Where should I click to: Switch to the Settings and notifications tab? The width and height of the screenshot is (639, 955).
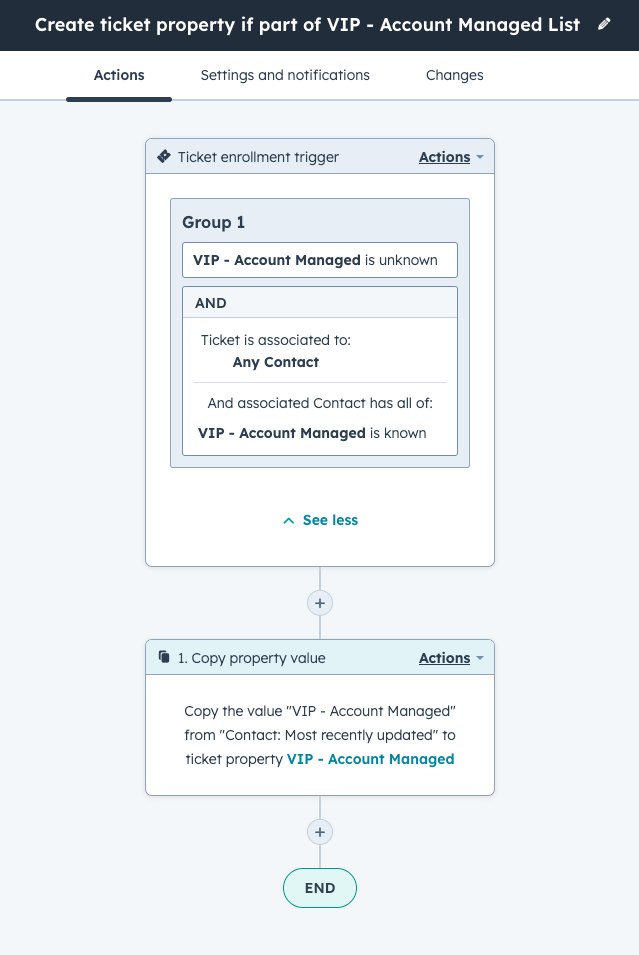(x=284, y=75)
